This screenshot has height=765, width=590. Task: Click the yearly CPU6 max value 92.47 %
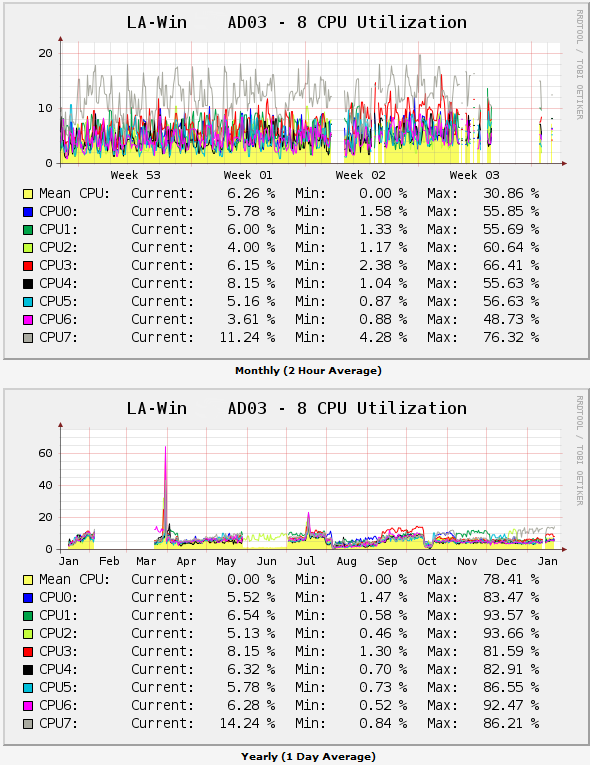(x=511, y=705)
